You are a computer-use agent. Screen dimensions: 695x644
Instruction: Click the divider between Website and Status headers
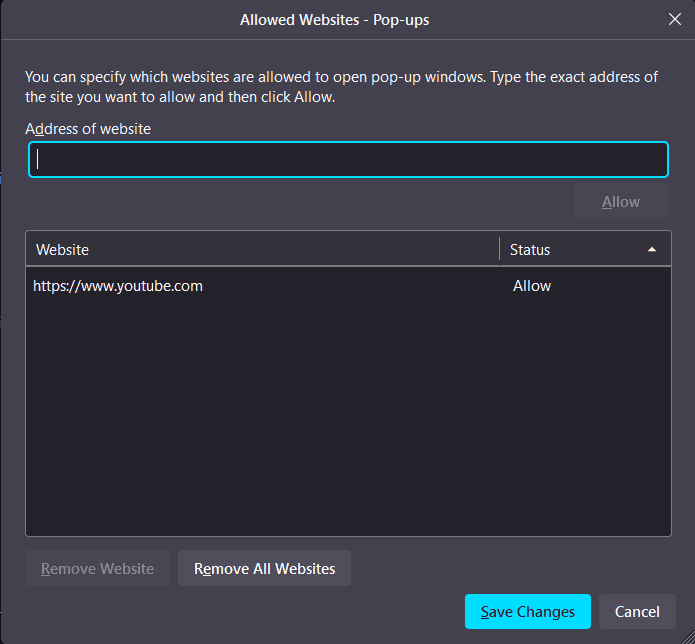499,249
